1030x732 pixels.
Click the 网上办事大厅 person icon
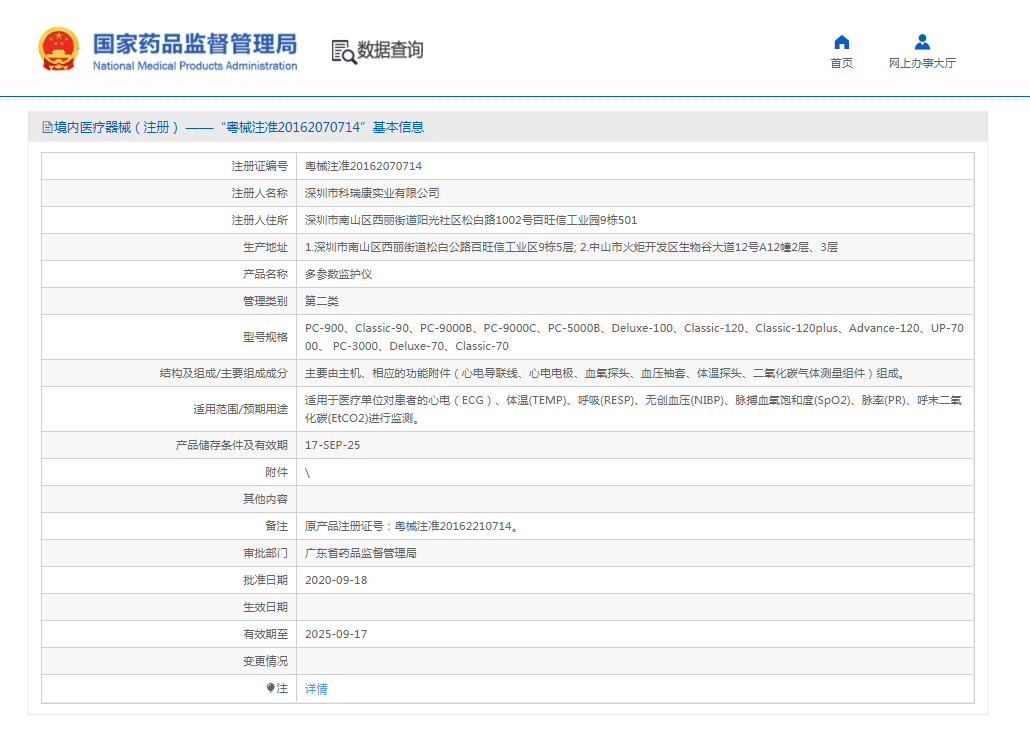pyautogui.click(x=921, y=40)
